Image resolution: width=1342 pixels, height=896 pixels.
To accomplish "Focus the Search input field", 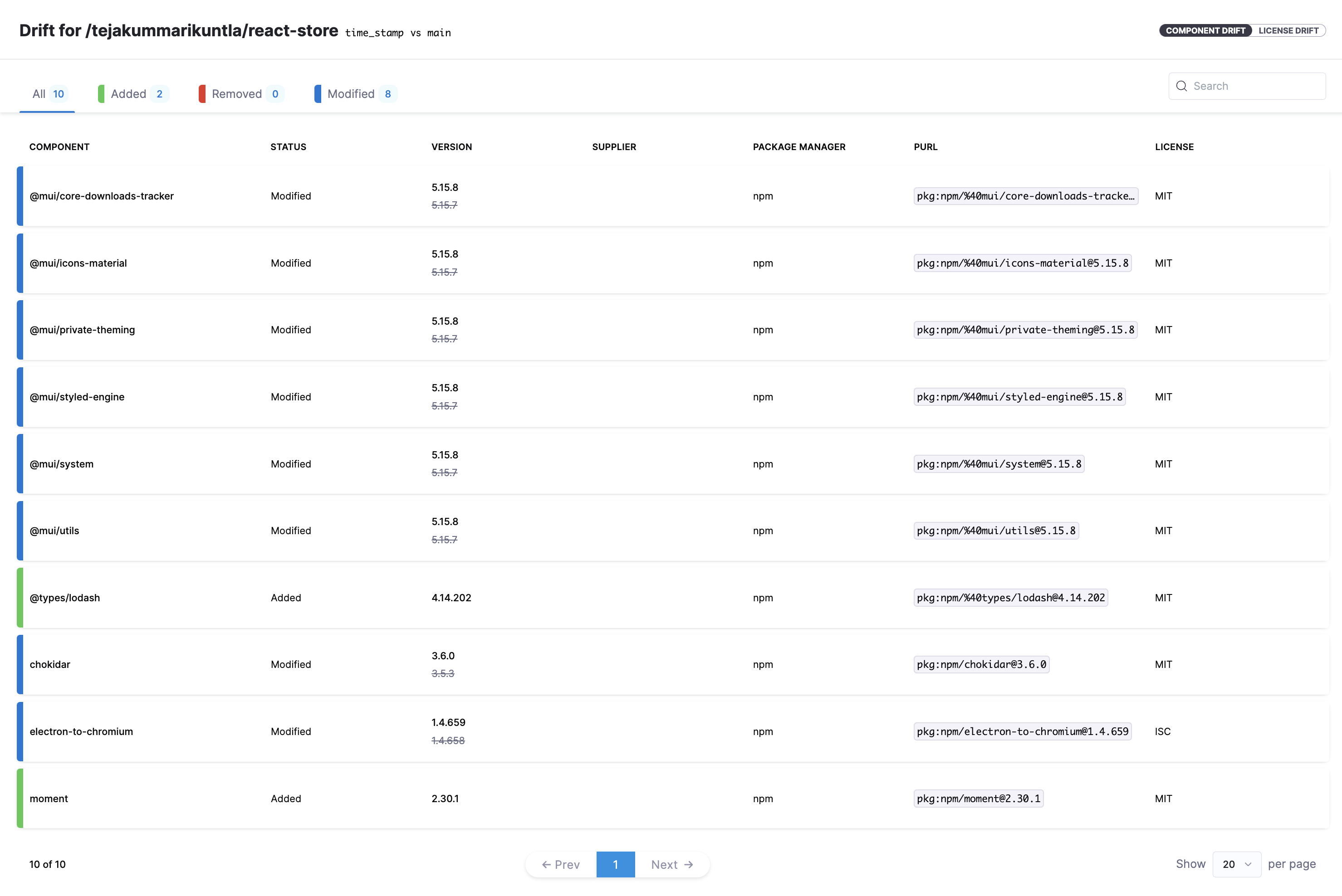I will (1247, 86).
